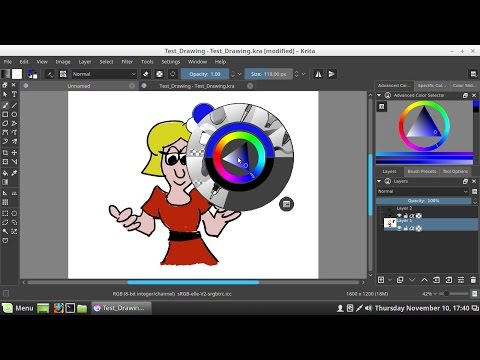
Task: Adjust the Opacity slider in toolbar
Action: click(205, 74)
